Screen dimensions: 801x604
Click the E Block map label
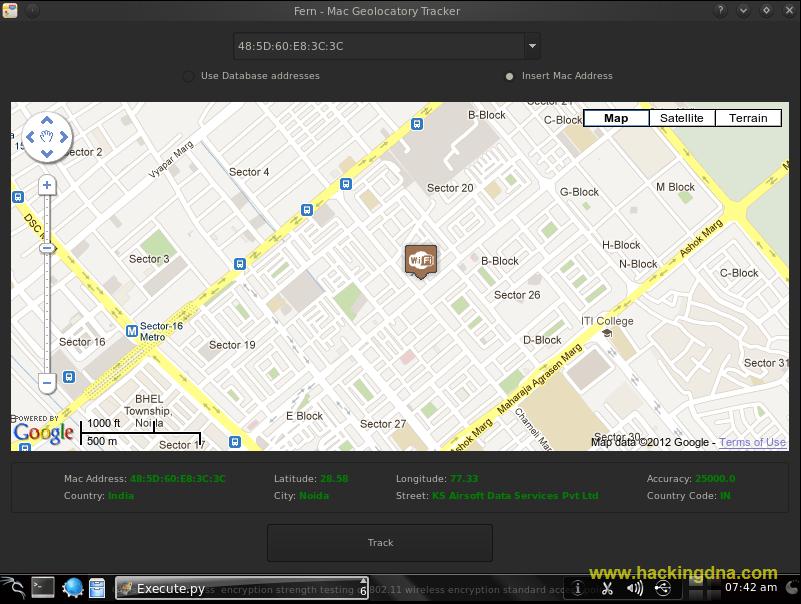pos(304,416)
